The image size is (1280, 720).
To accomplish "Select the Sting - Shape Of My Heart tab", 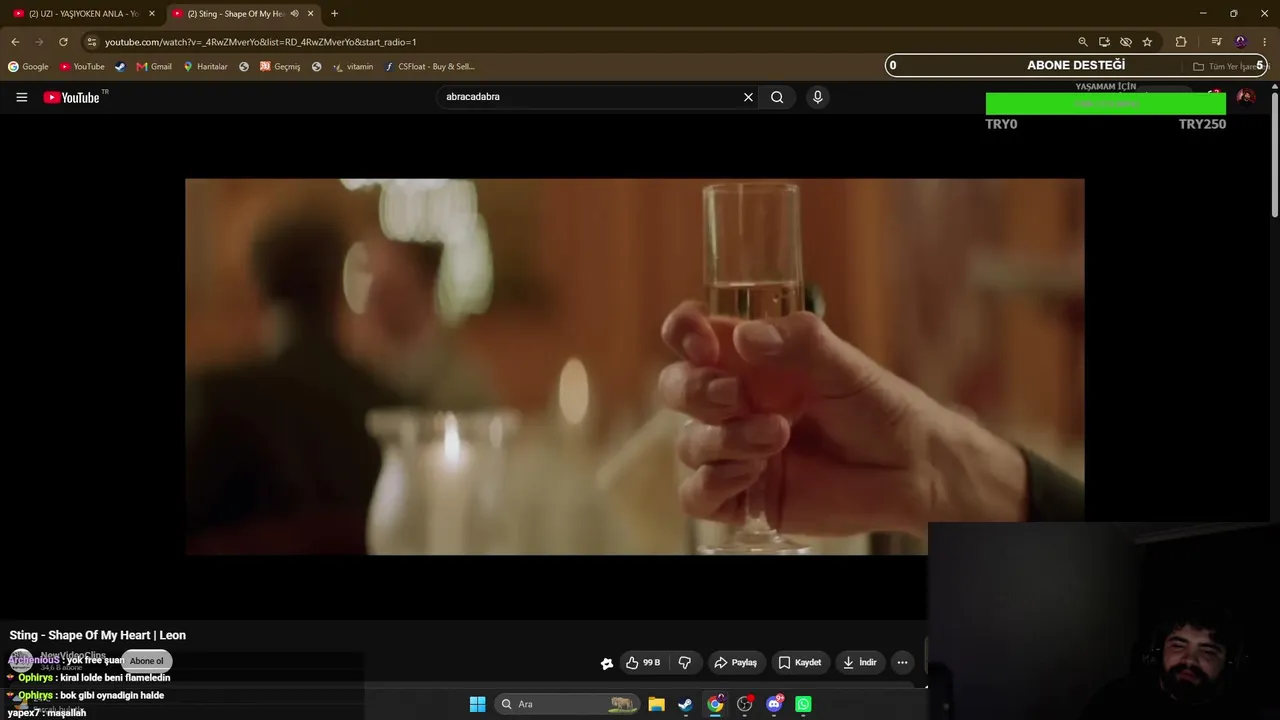I will tap(237, 14).
